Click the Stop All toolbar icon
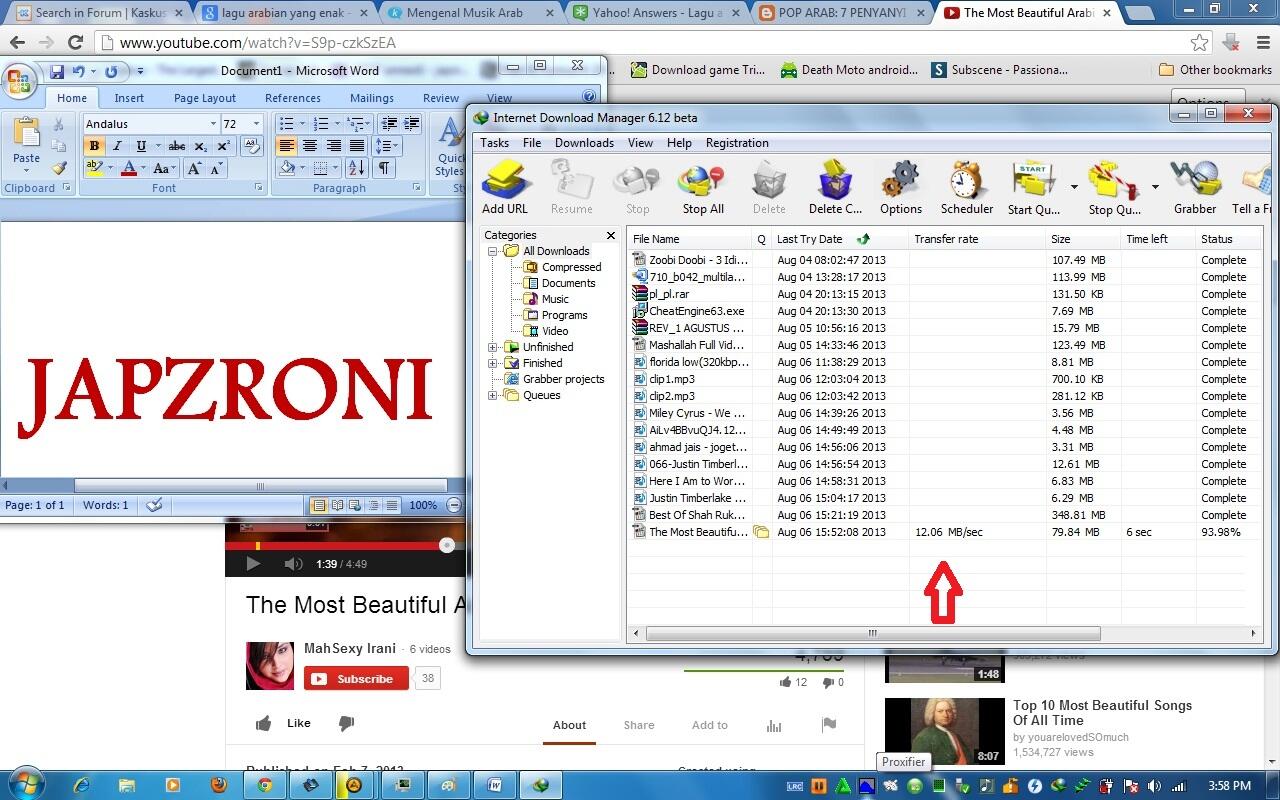 coord(702,187)
